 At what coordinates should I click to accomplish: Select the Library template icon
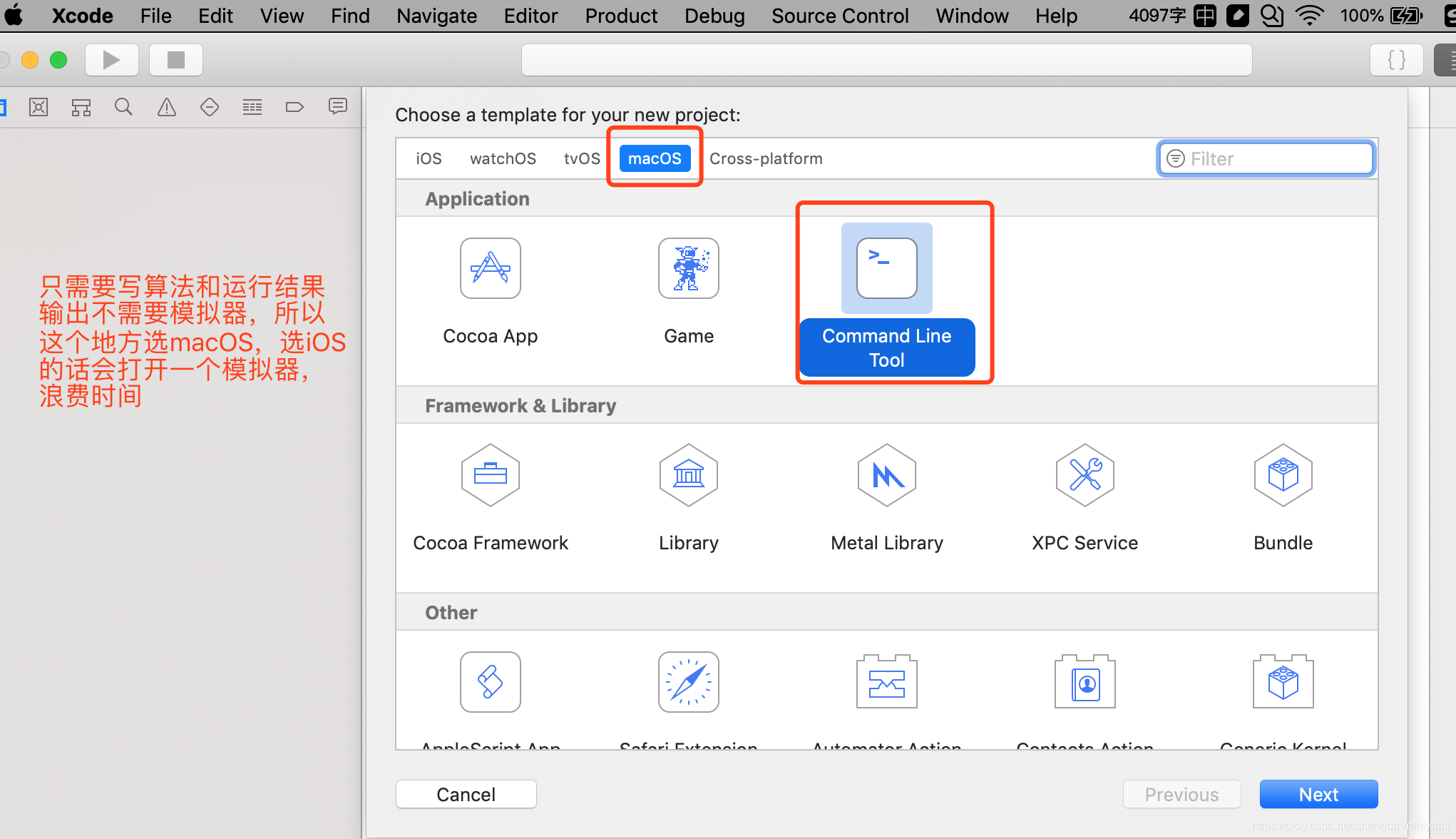pyautogui.click(x=688, y=475)
